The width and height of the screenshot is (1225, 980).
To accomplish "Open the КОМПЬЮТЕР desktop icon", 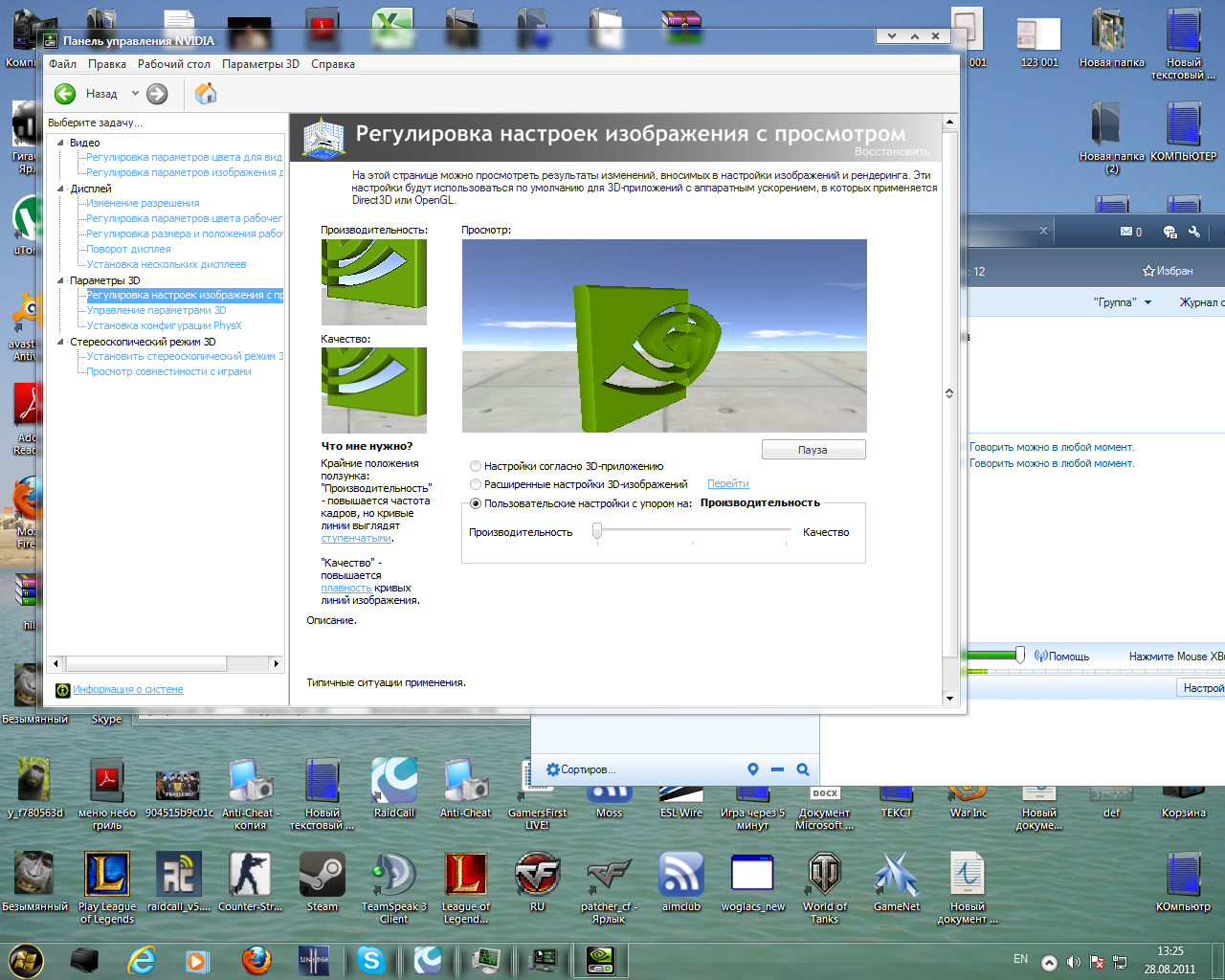I will tap(1183, 129).
